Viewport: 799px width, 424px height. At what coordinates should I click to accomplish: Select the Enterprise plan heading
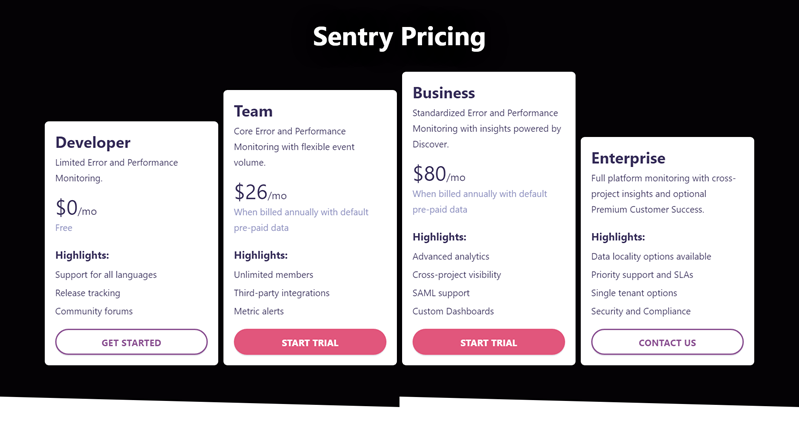pyautogui.click(x=628, y=158)
